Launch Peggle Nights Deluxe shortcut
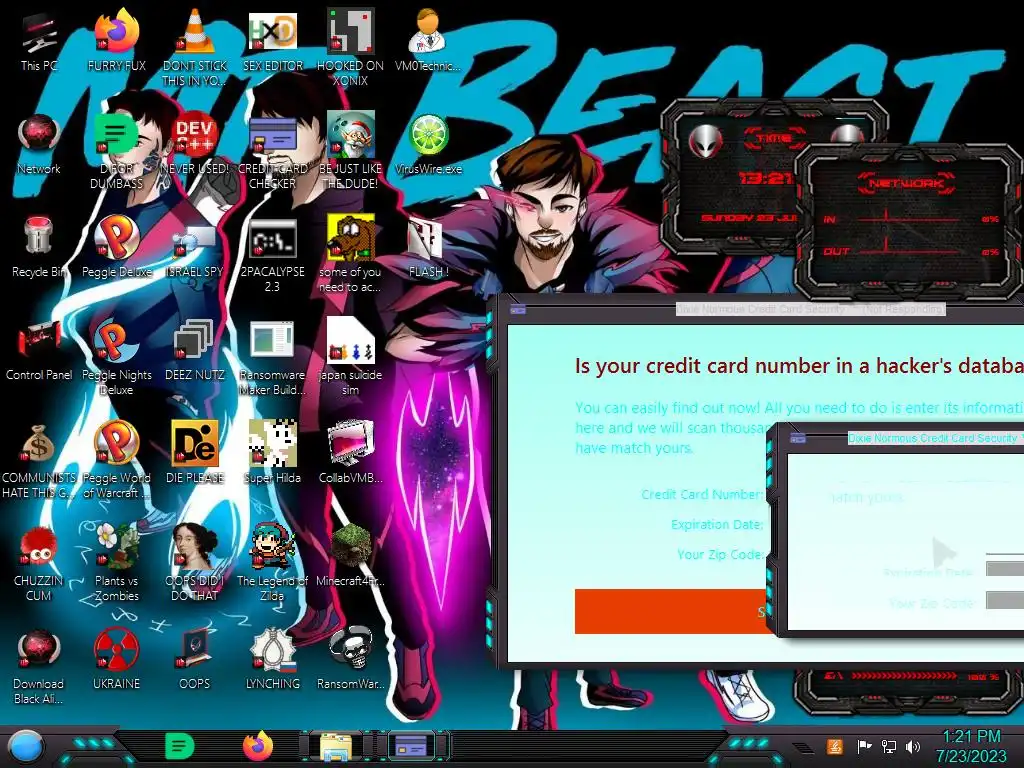 (x=116, y=357)
